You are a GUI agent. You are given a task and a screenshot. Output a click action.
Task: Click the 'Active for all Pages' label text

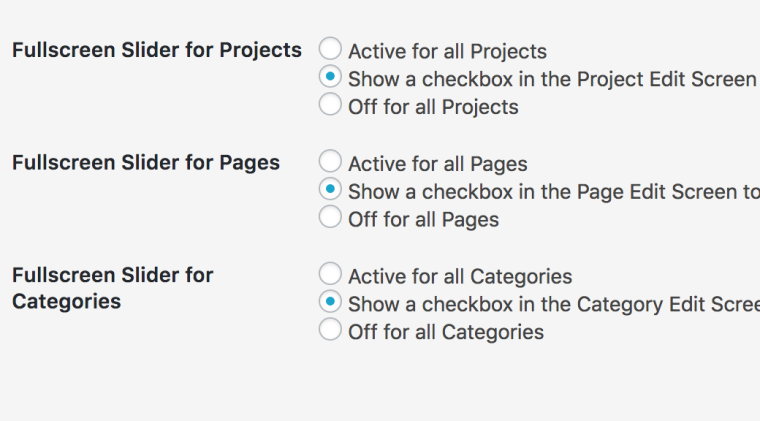[x=437, y=164]
